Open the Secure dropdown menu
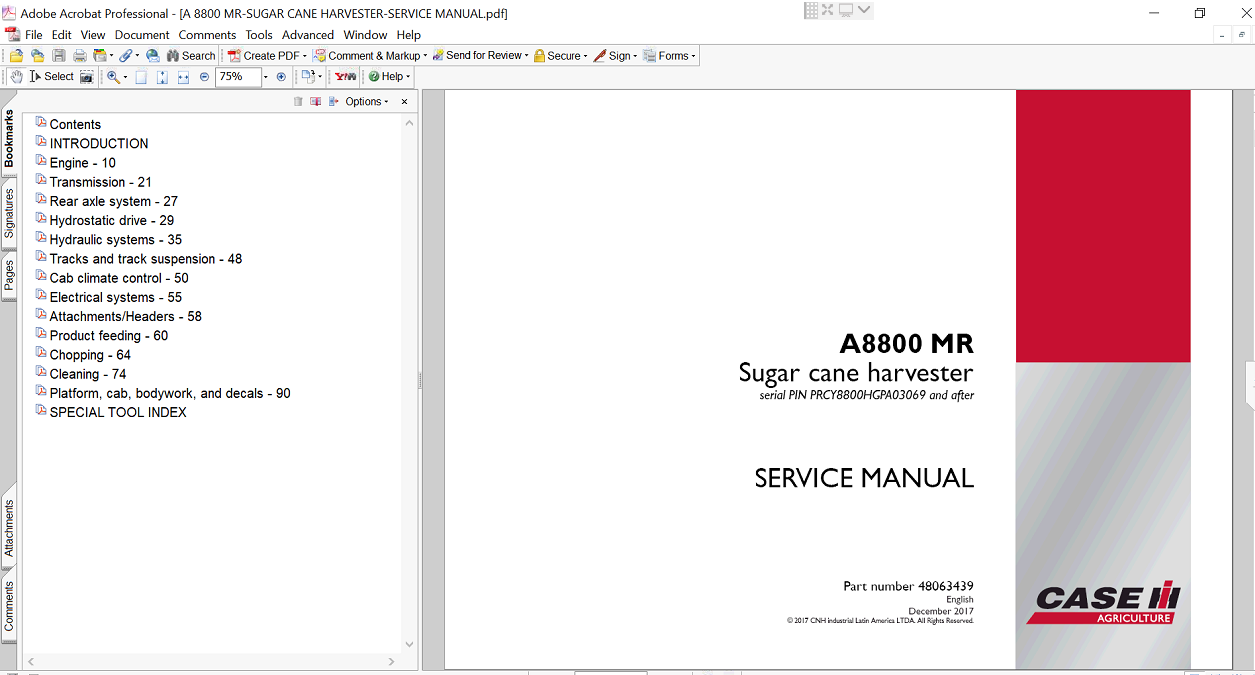This screenshot has height=675, width=1255. [x=560, y=56]
